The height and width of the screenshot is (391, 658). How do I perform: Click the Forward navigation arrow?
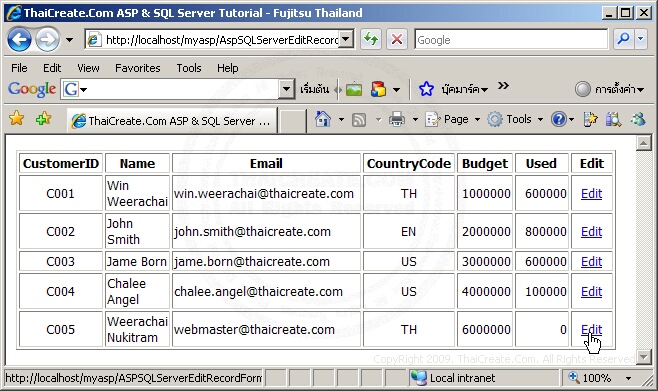point(47,40)
